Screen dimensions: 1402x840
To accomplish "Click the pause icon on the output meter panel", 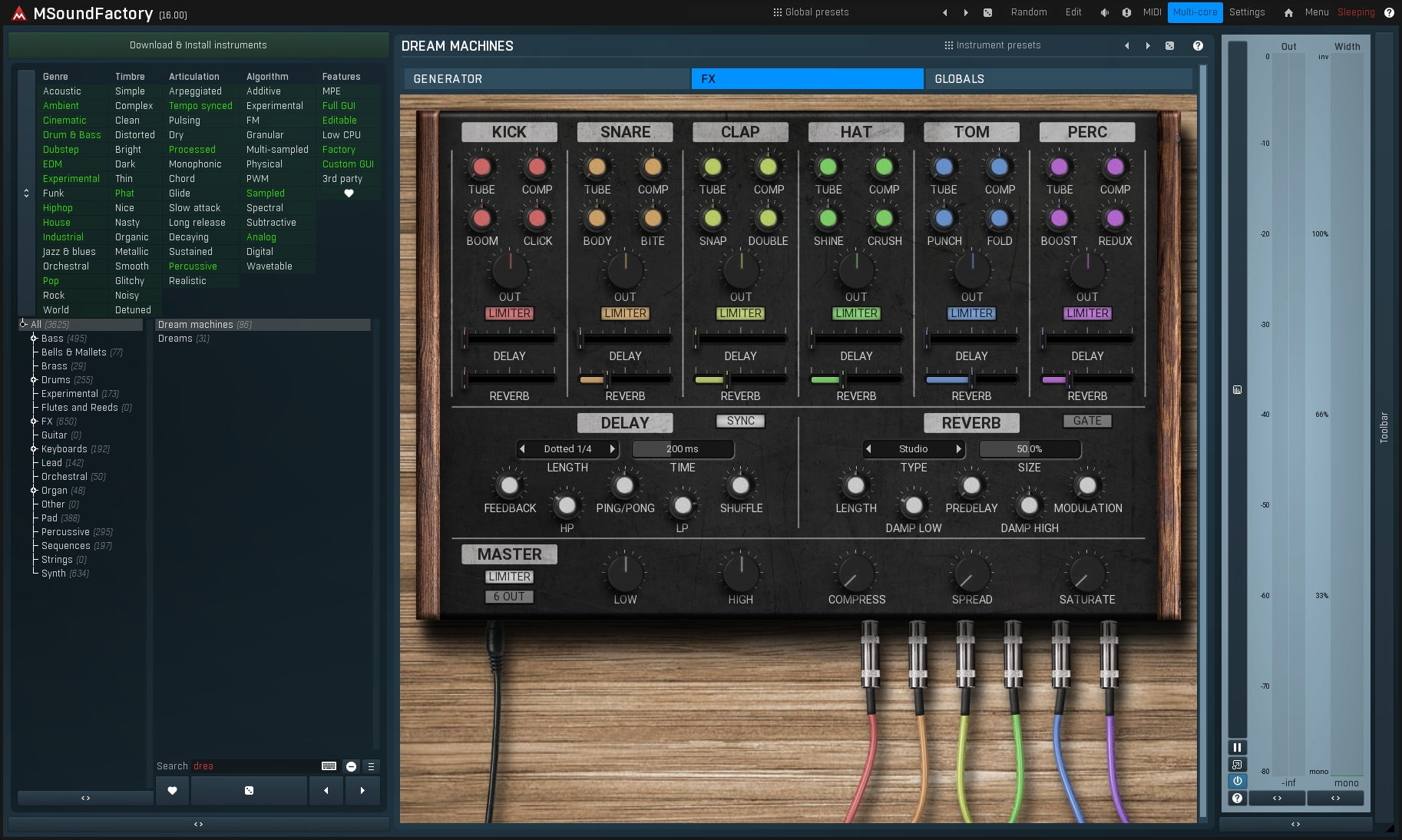I will point(1237,747).
